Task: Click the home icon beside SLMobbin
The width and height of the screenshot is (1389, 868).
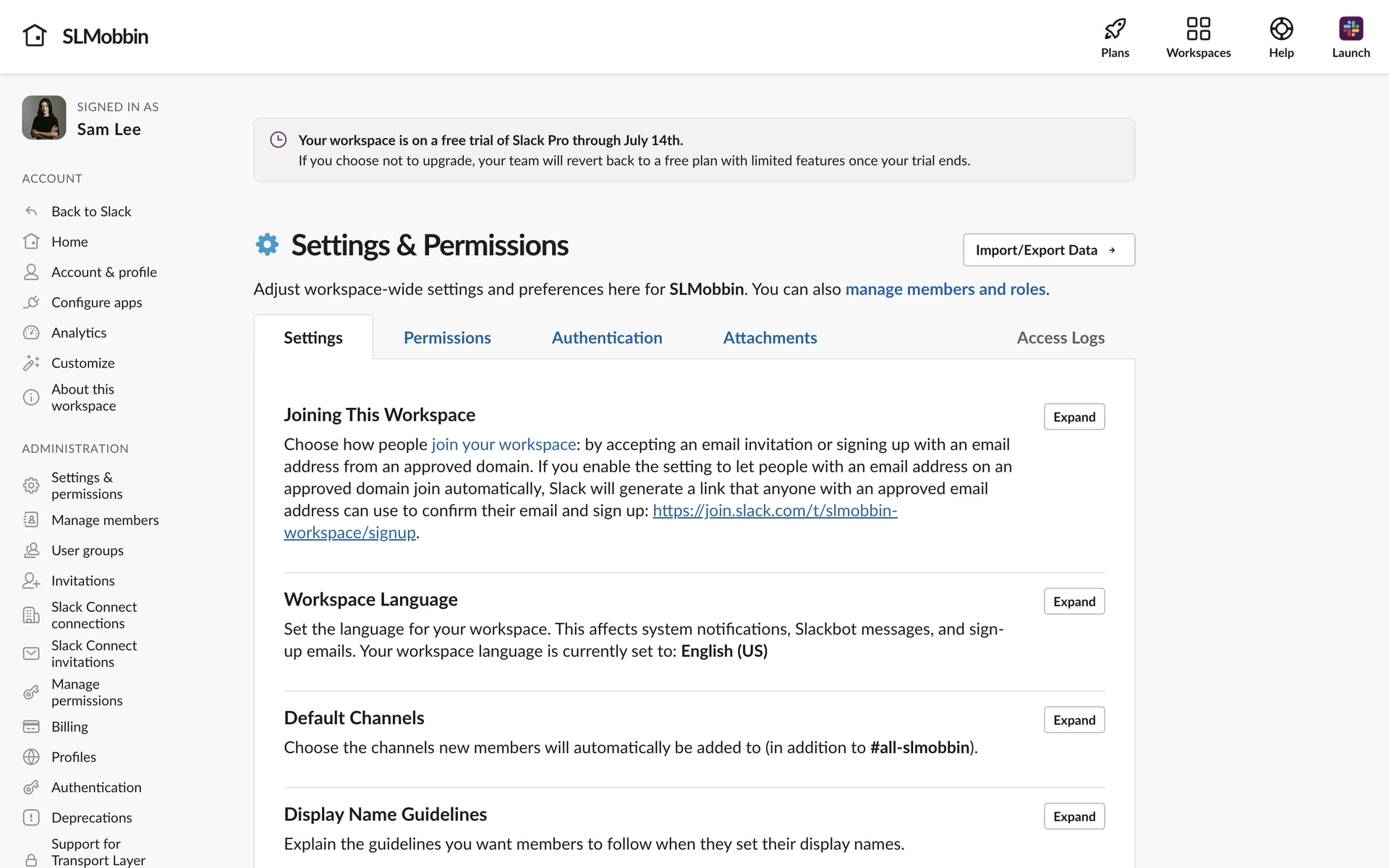Action: (35, 35)
